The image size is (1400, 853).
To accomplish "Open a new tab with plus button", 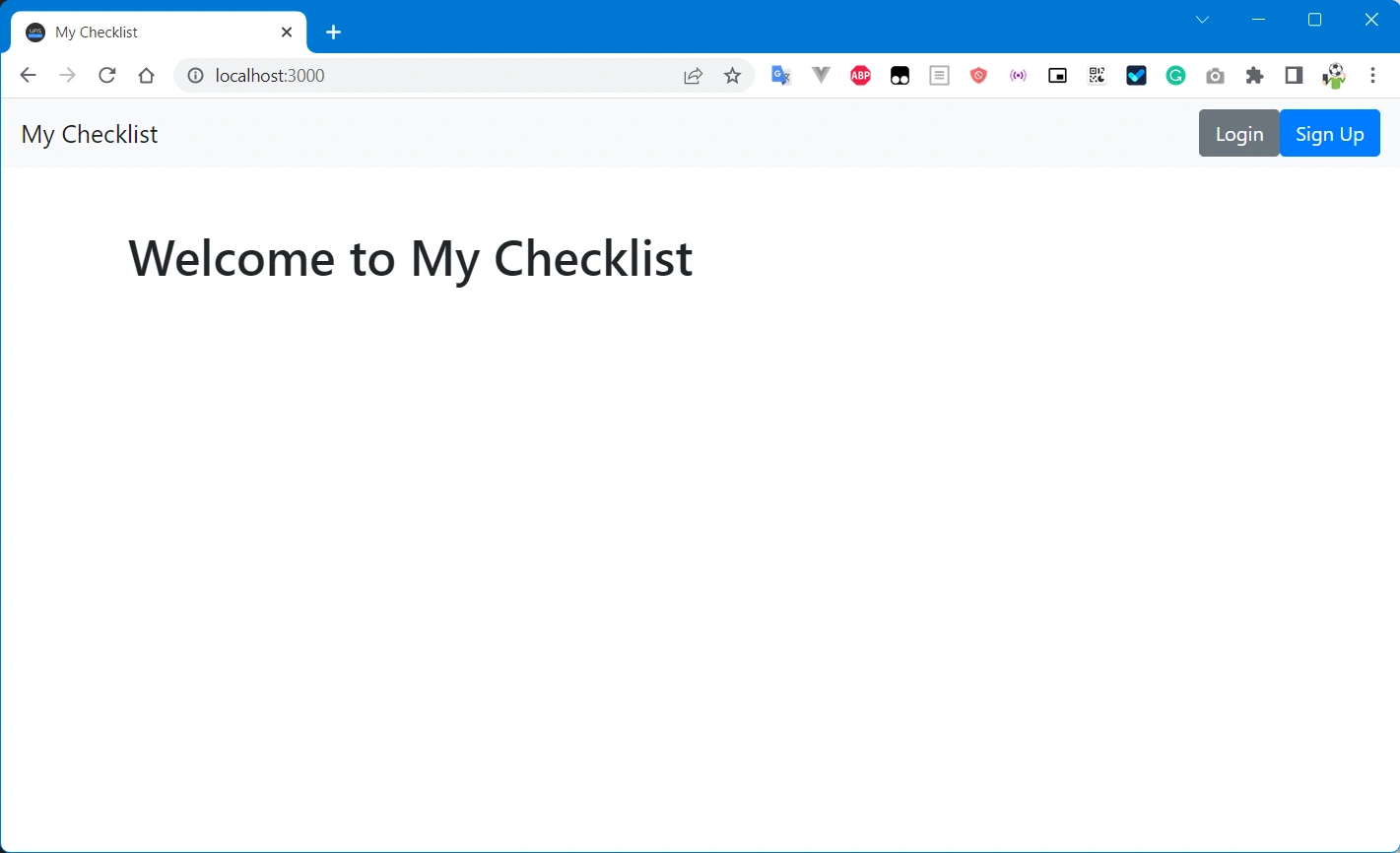I will [333, 33].
